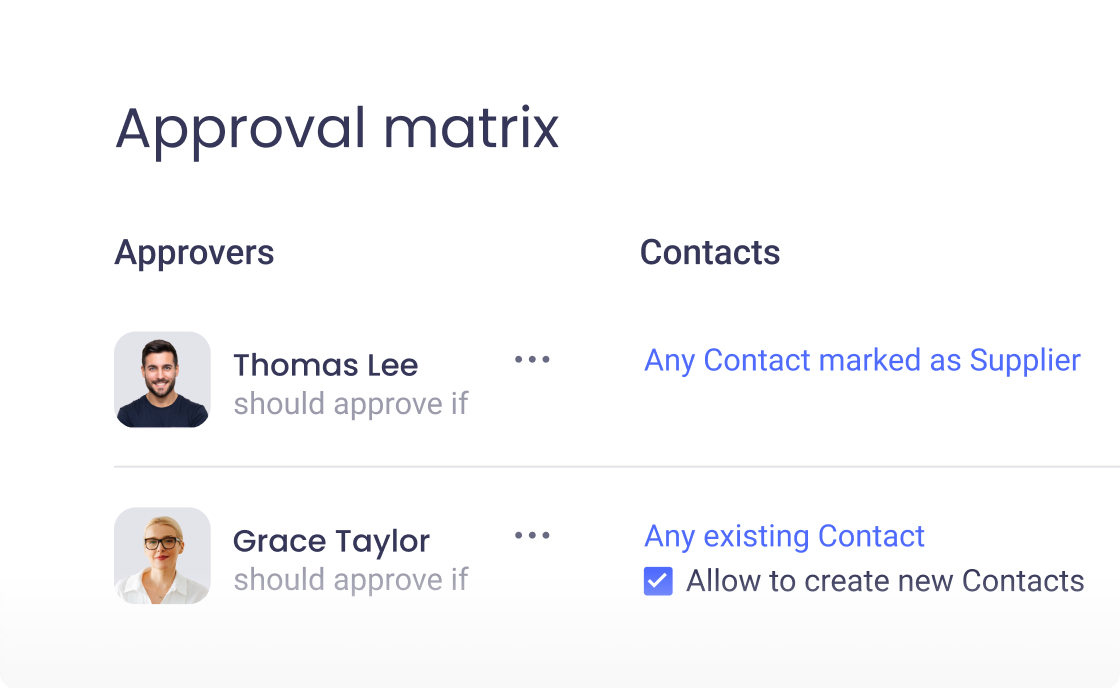Click the Any existing Contact link
The image size is (1120, 689).
pyautogui.click(x=784, y=536)
